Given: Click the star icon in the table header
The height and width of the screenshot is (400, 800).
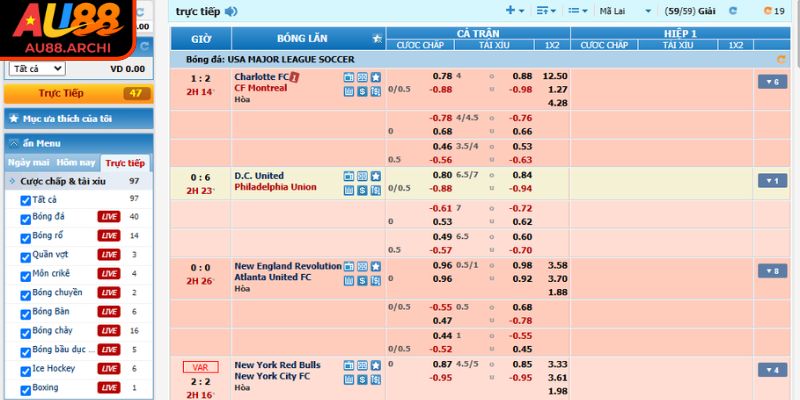Looking at the screenshot, I should [375, 39].
